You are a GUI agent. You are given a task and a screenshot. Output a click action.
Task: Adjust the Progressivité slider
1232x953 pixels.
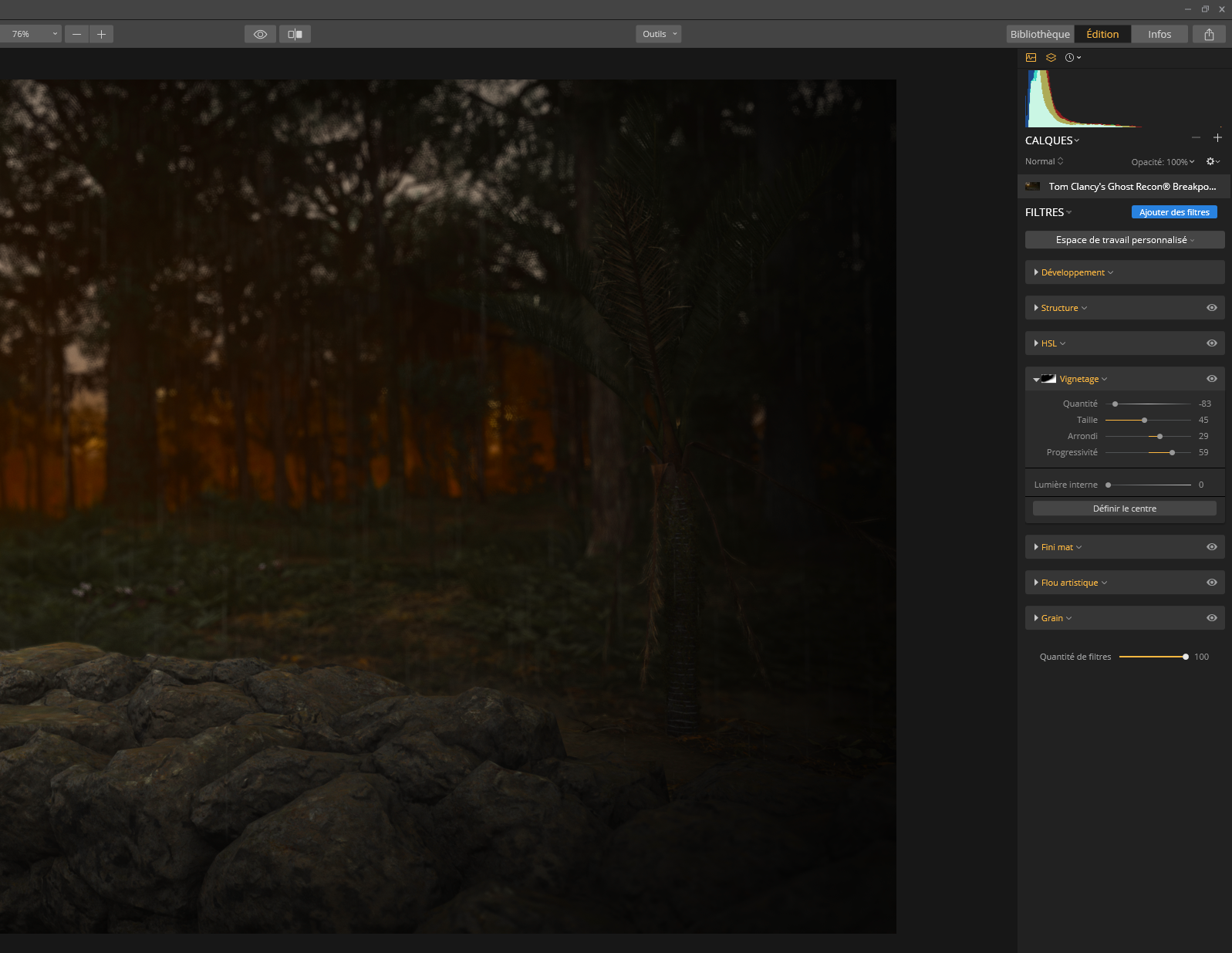tap(1148, 452)
